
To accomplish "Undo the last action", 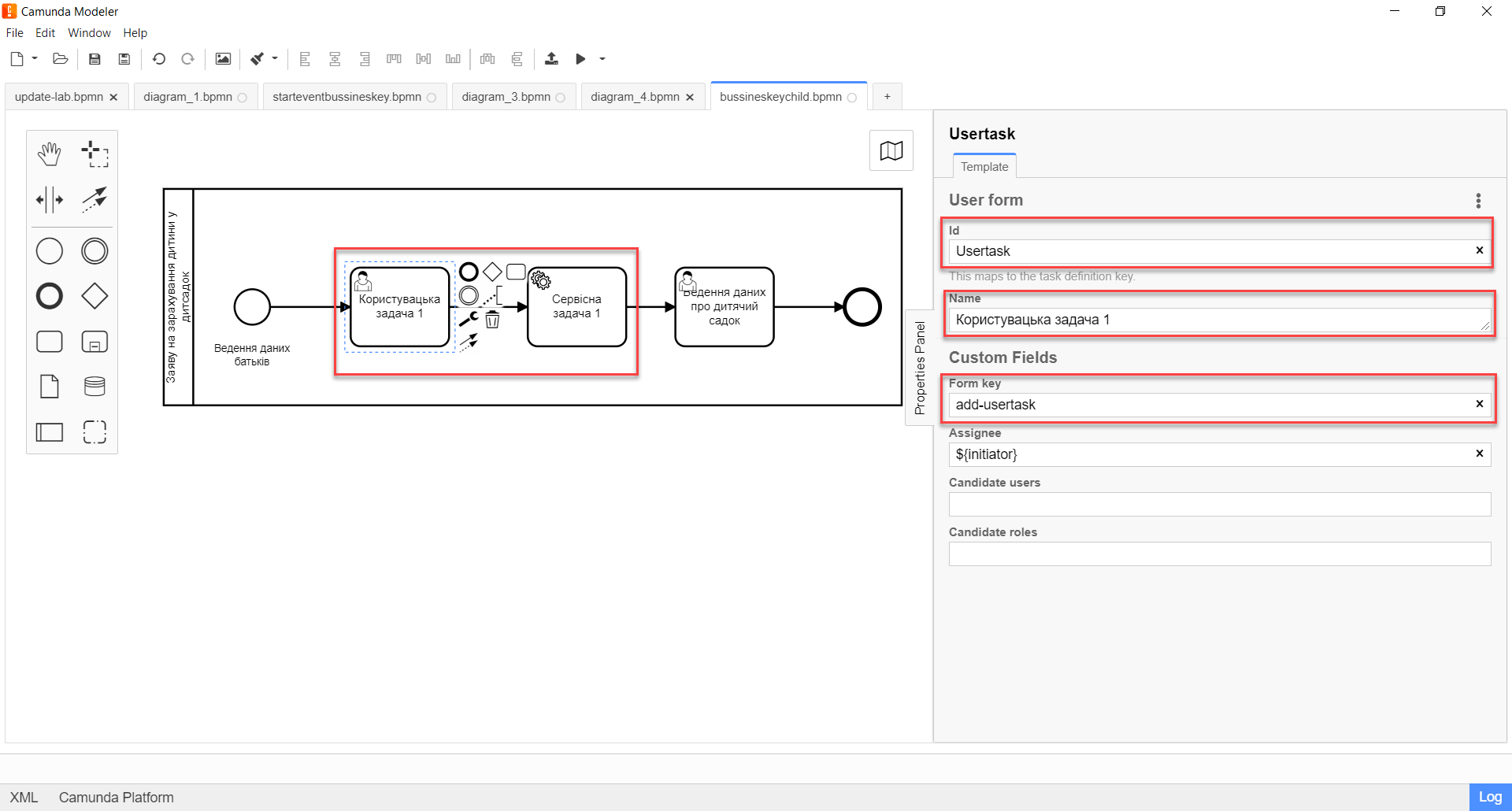I will pos(159,59).
